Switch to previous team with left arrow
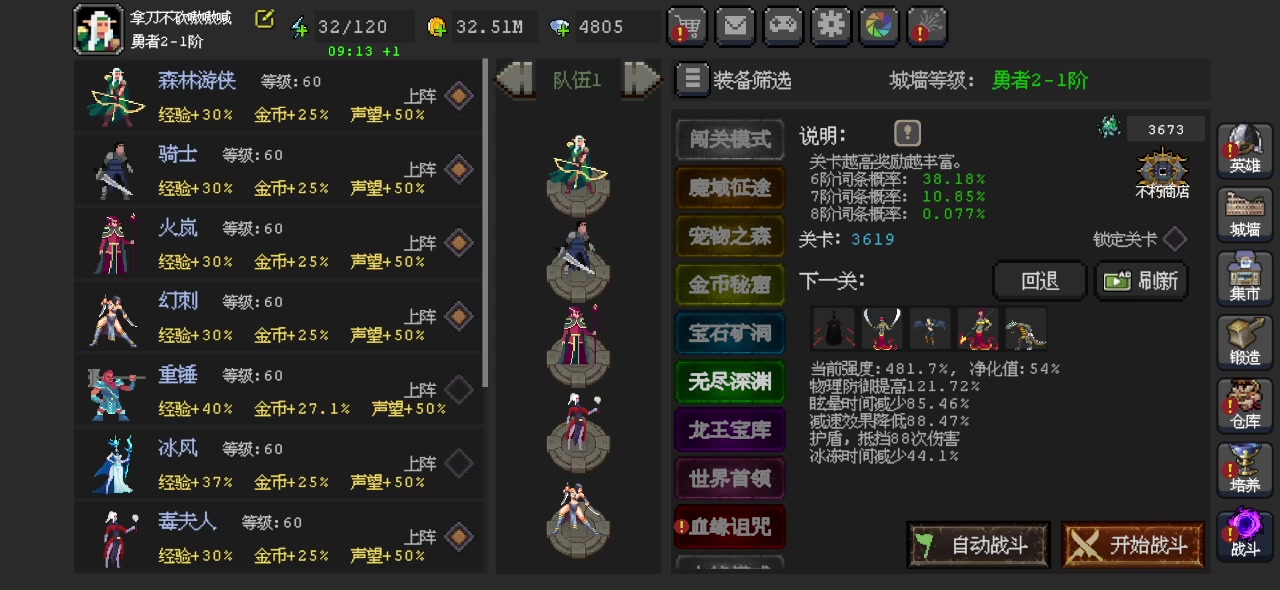Screen dimensions: 1280x590 click(x=516, y=79)
